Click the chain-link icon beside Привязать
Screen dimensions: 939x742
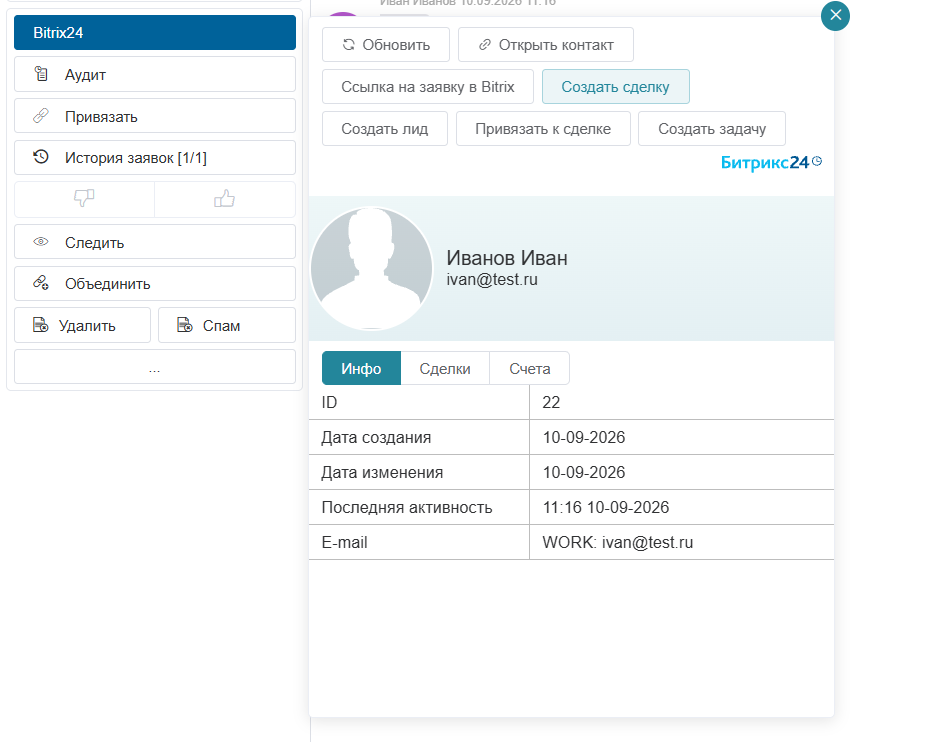41,116
